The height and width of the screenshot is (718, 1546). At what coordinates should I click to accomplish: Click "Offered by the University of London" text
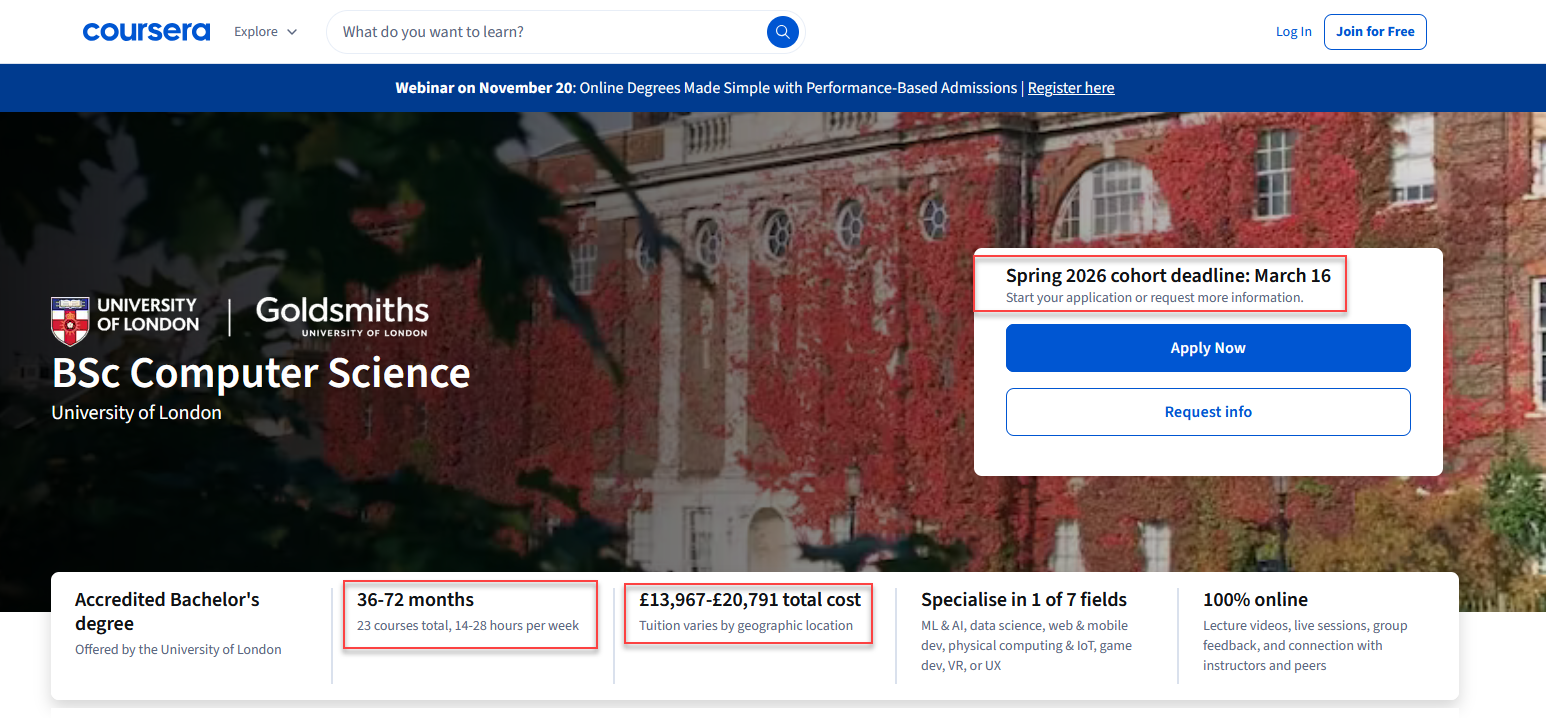(178, 649)
